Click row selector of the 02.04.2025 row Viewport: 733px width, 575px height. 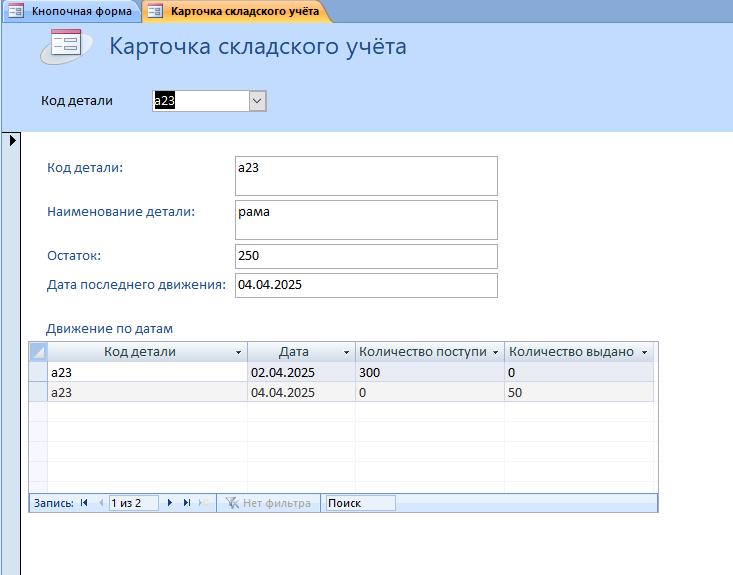tap(38, 372)
